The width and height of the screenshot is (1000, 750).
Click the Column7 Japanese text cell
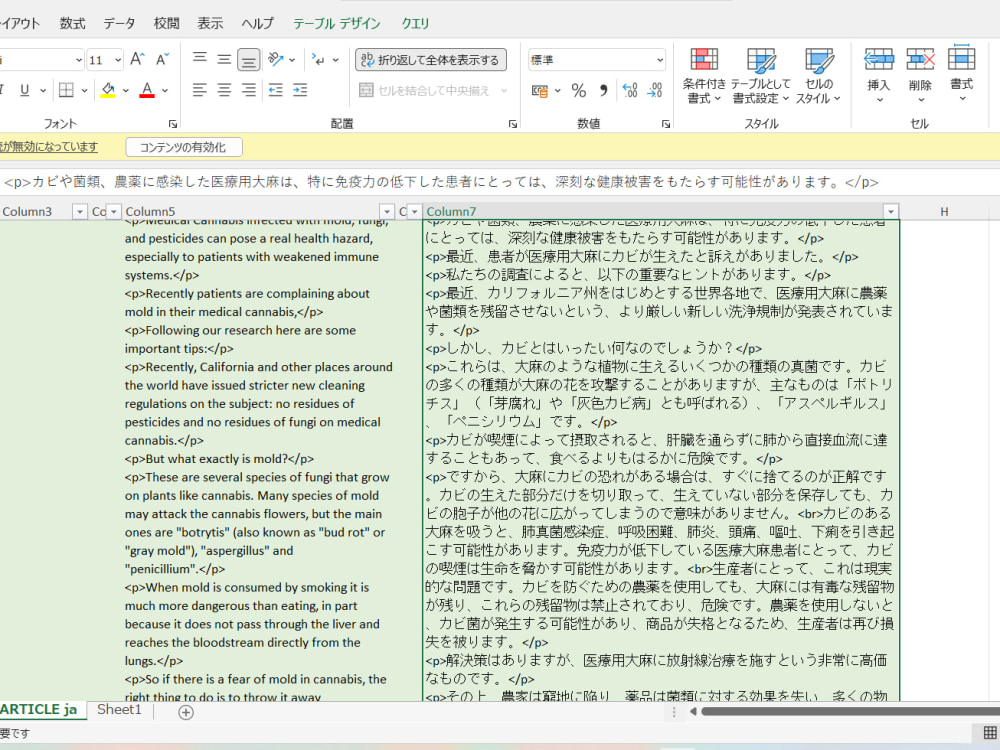661,459
